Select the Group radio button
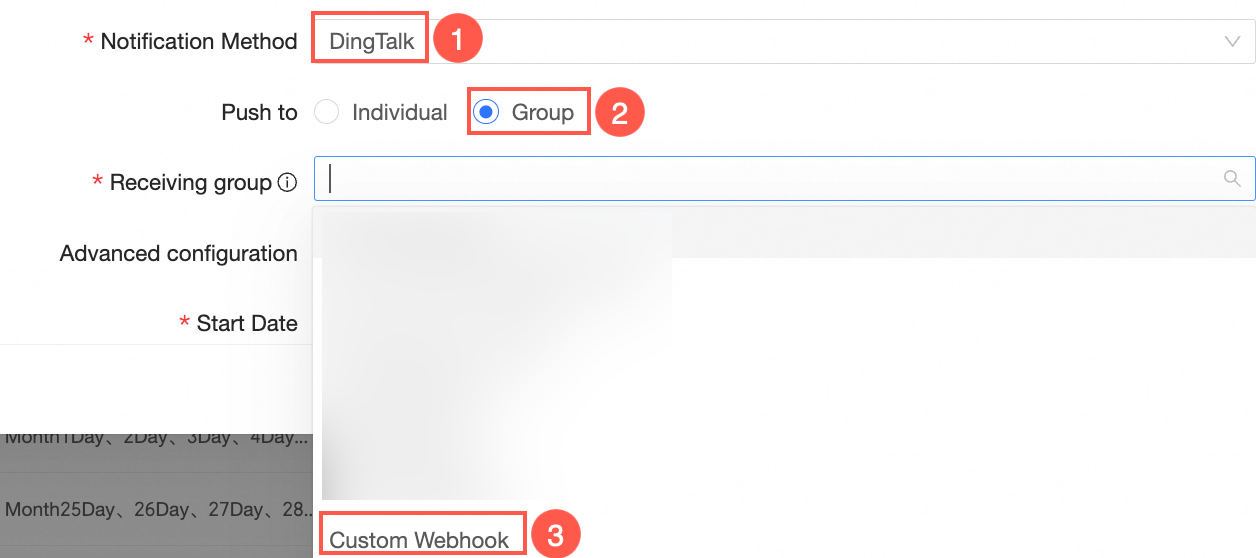Screen dimensions: 1256x558 (486, 112)
